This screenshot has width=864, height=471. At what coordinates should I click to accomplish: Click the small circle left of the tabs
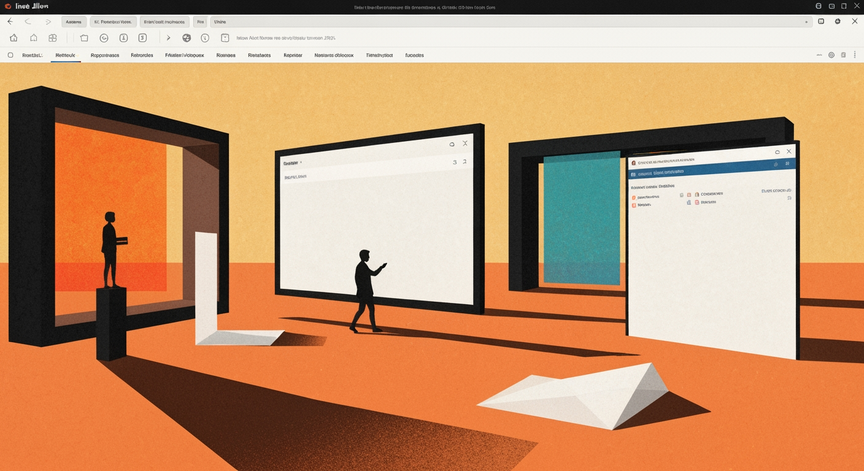pos(10,55)
